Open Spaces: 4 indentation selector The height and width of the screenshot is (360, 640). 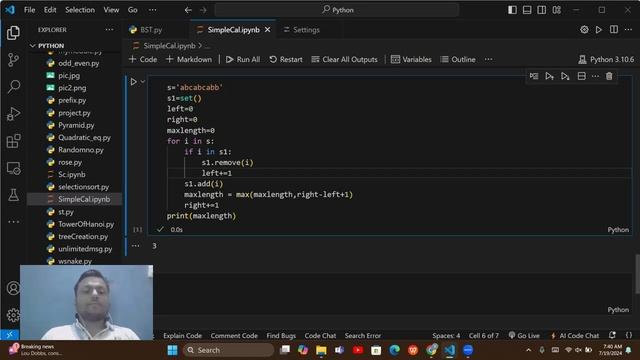point(446,336)
